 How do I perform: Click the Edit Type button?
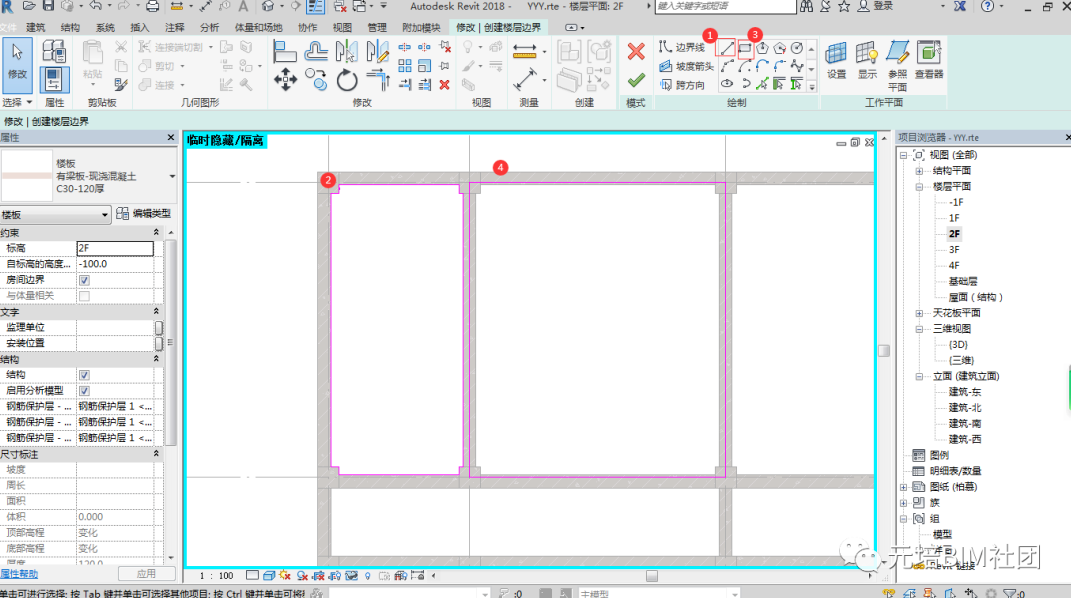pos(144,214)
